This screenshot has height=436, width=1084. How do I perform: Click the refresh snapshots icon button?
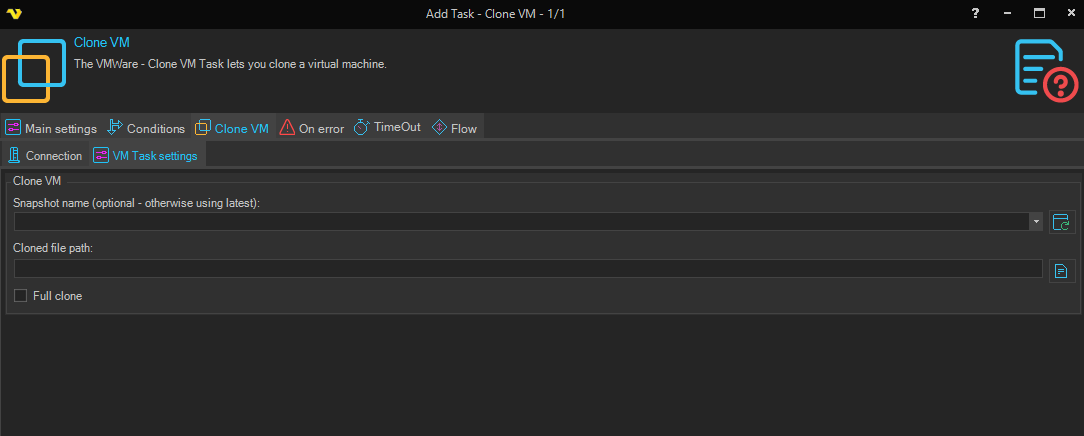click(1061, 222)
